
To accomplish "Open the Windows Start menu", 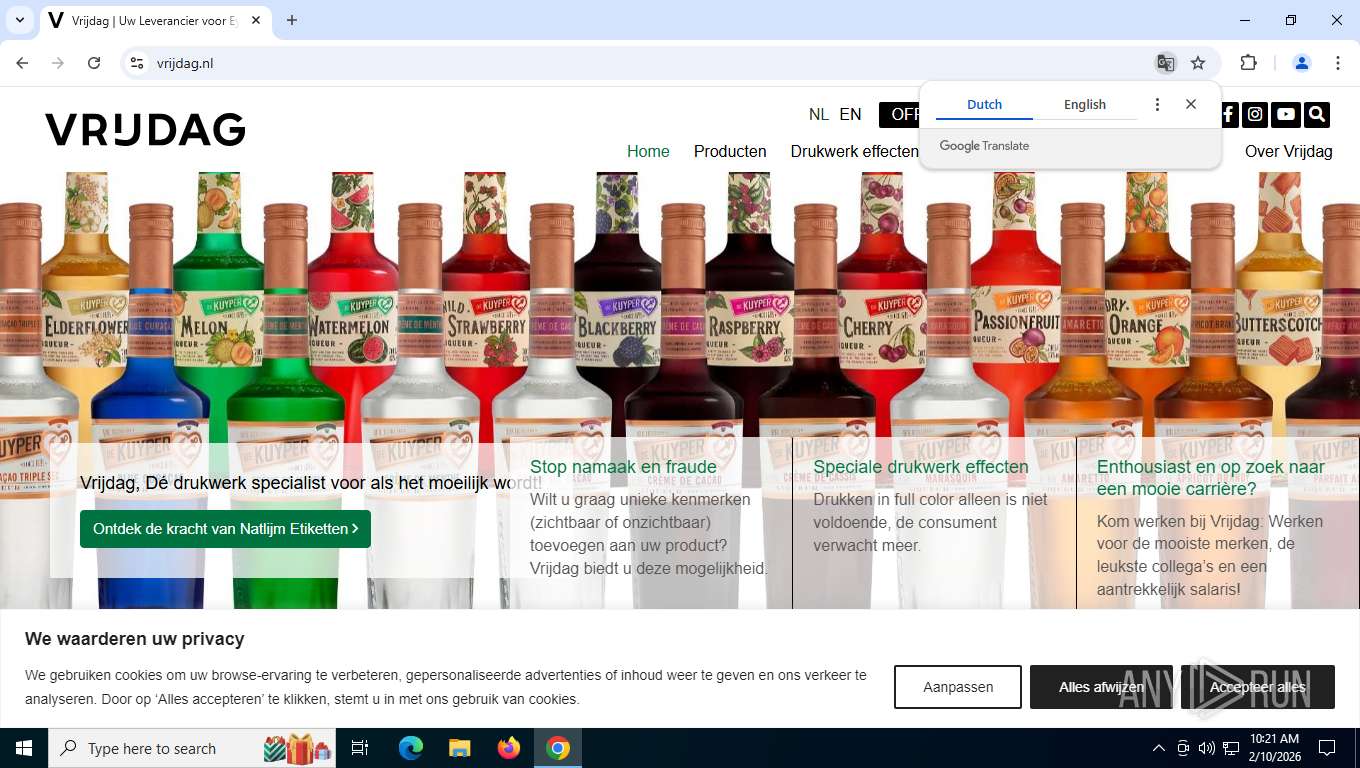I will pos(23,748).
